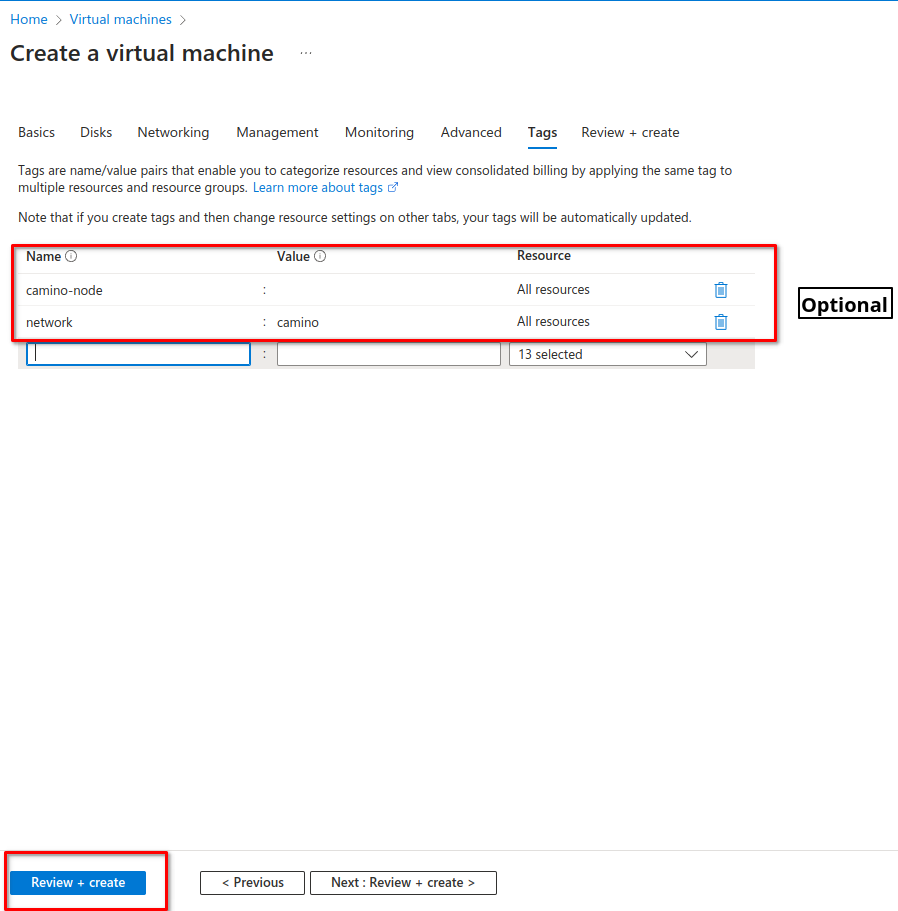Delete the camino-node tag with trash icon
The height and width of the screenshot is (911, 898).
[x=720, y=290]
